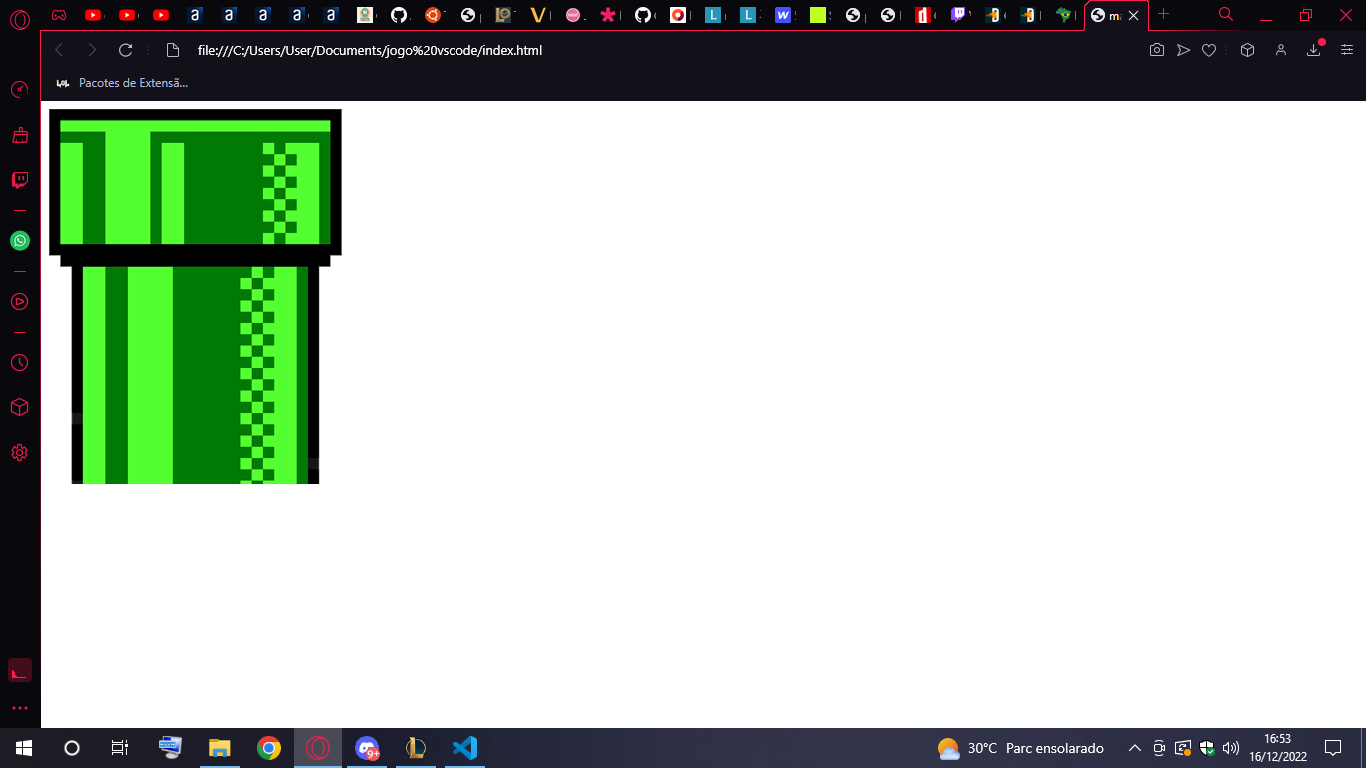Open the Pacotes de Extensã... bookmark

pyautogui.click(x=122, y=83)
